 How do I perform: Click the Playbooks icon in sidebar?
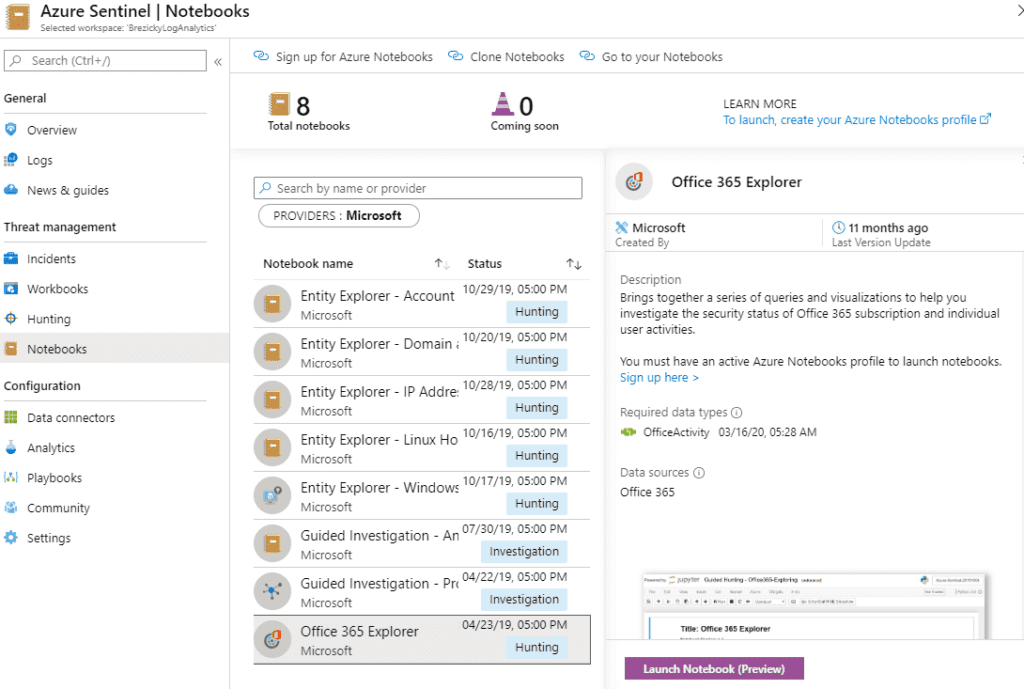pos(10,477)
